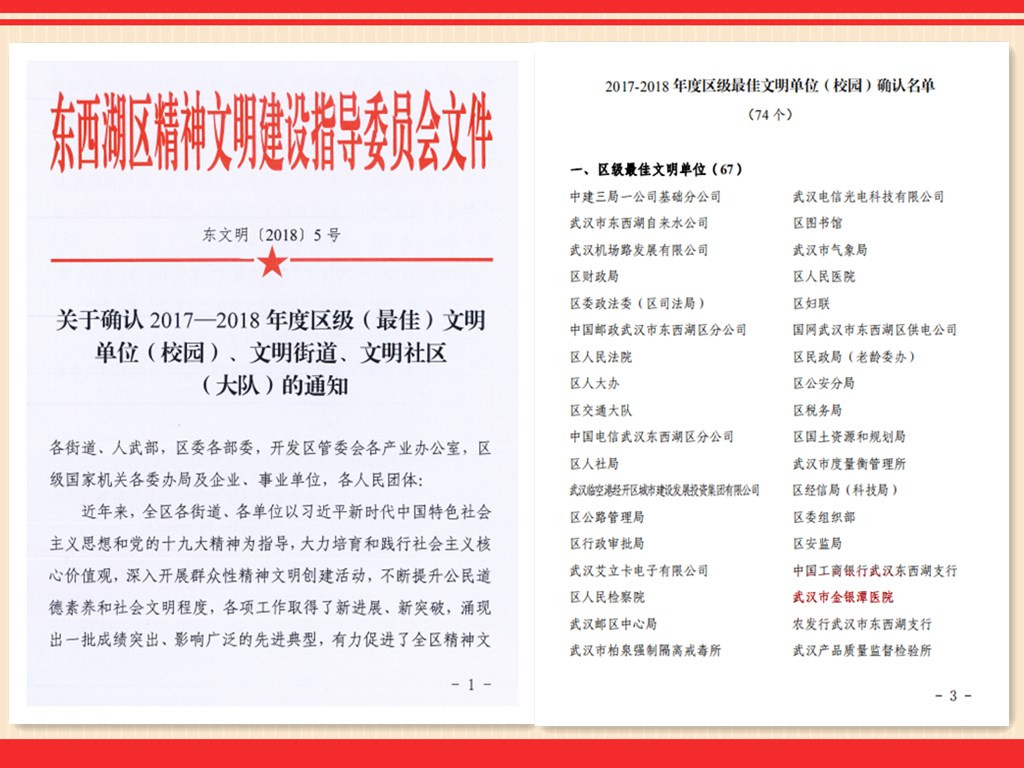Click the entry 区财政局
This screenshot has width=1024, height=768.
point(594,277)
